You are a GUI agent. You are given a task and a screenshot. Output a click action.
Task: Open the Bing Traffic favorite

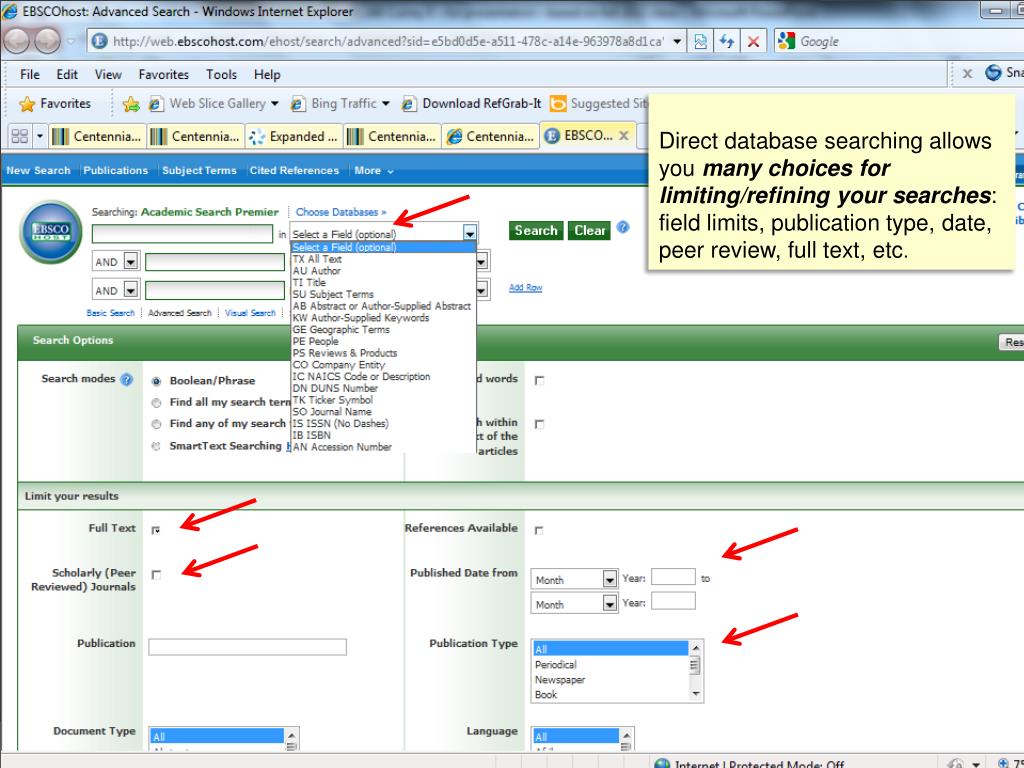[340, 104]
